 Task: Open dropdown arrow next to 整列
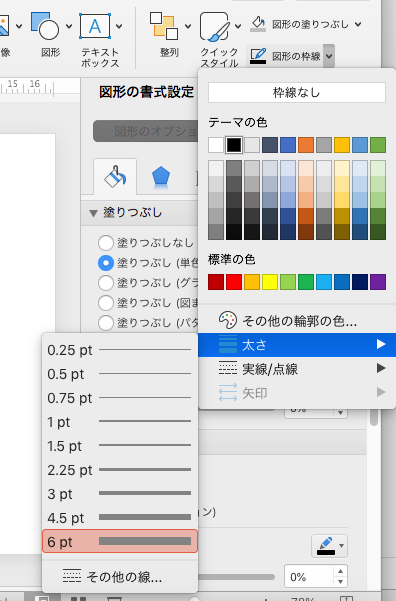[188, 26]
